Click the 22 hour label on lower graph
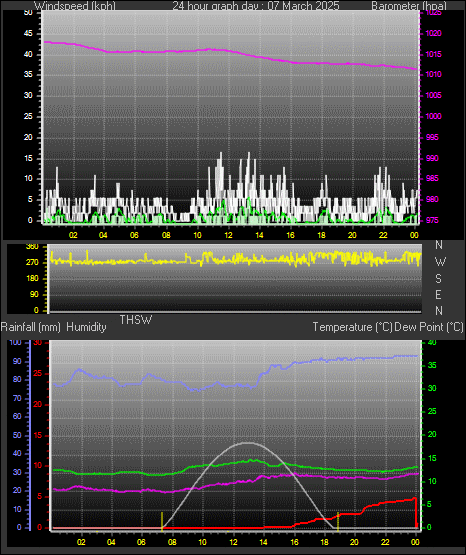 click(x=385, y=542)
